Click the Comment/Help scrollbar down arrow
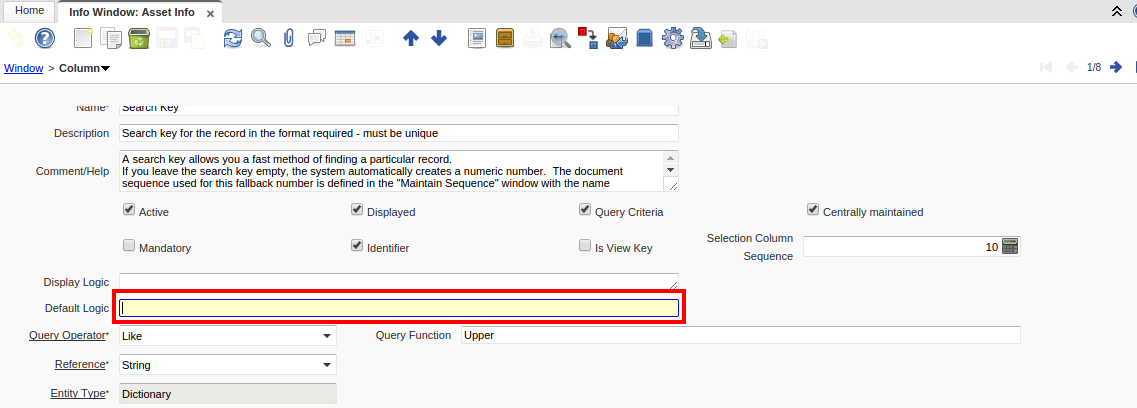Screen dimensions: 1137x408 click(x=671, y=170)
